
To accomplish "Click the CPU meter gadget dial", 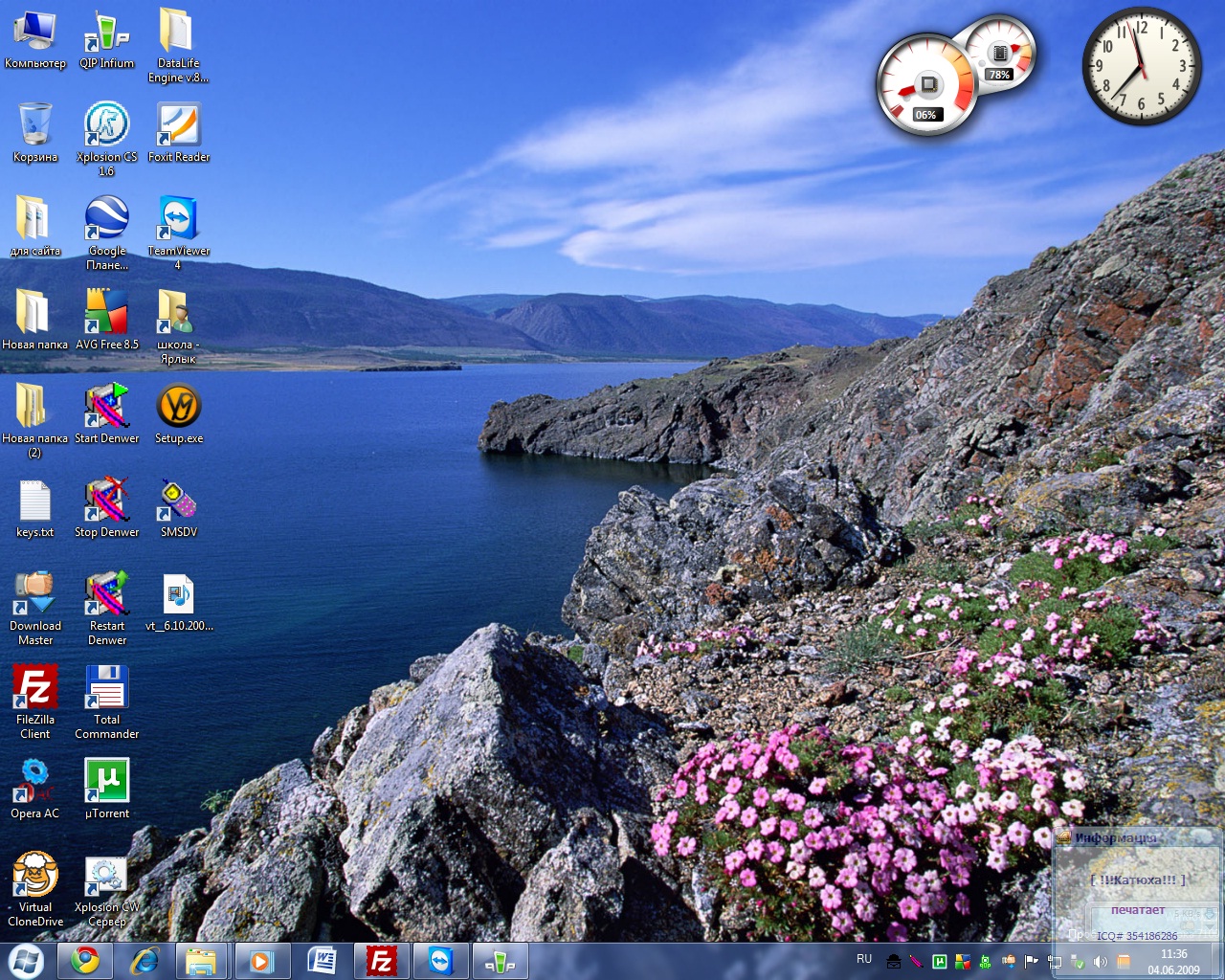I will 926,85.
